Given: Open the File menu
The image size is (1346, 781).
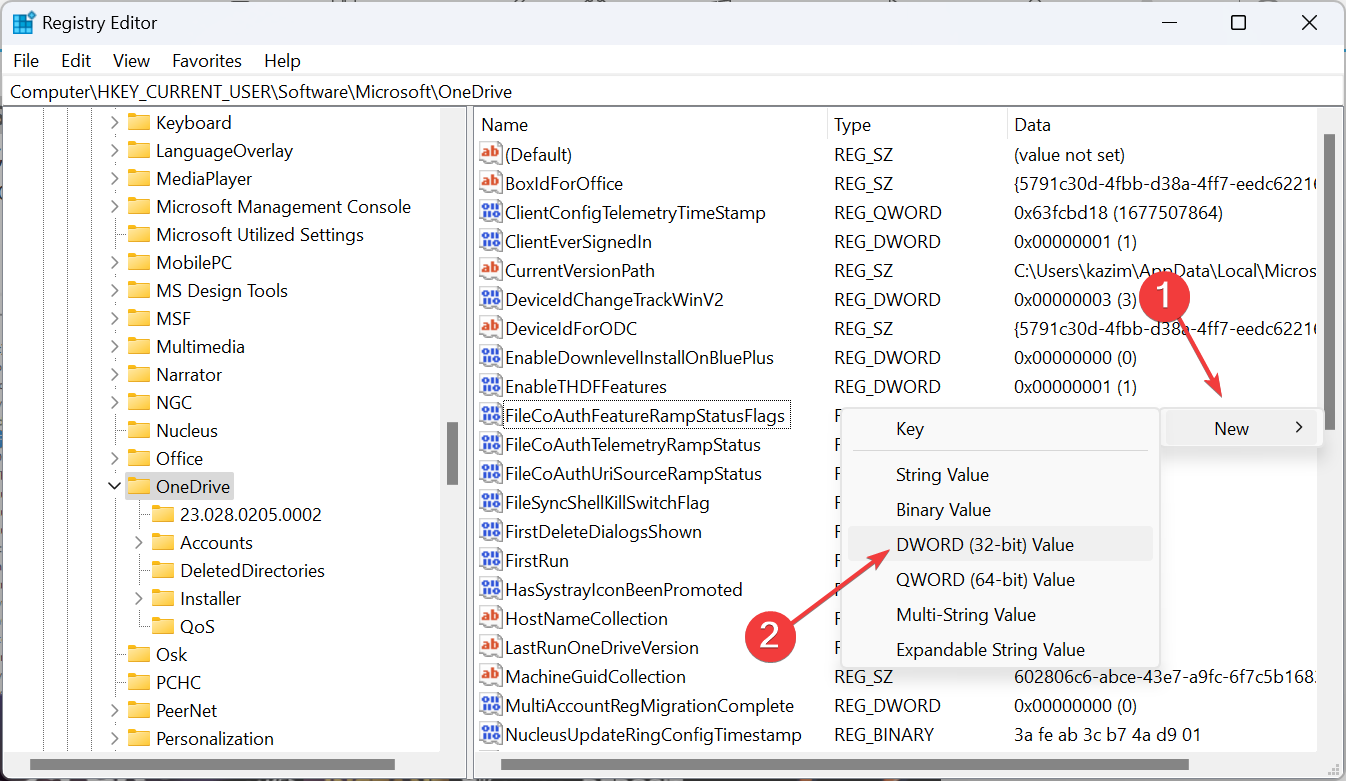Looking at the screenshot, I should click(26, 61).
